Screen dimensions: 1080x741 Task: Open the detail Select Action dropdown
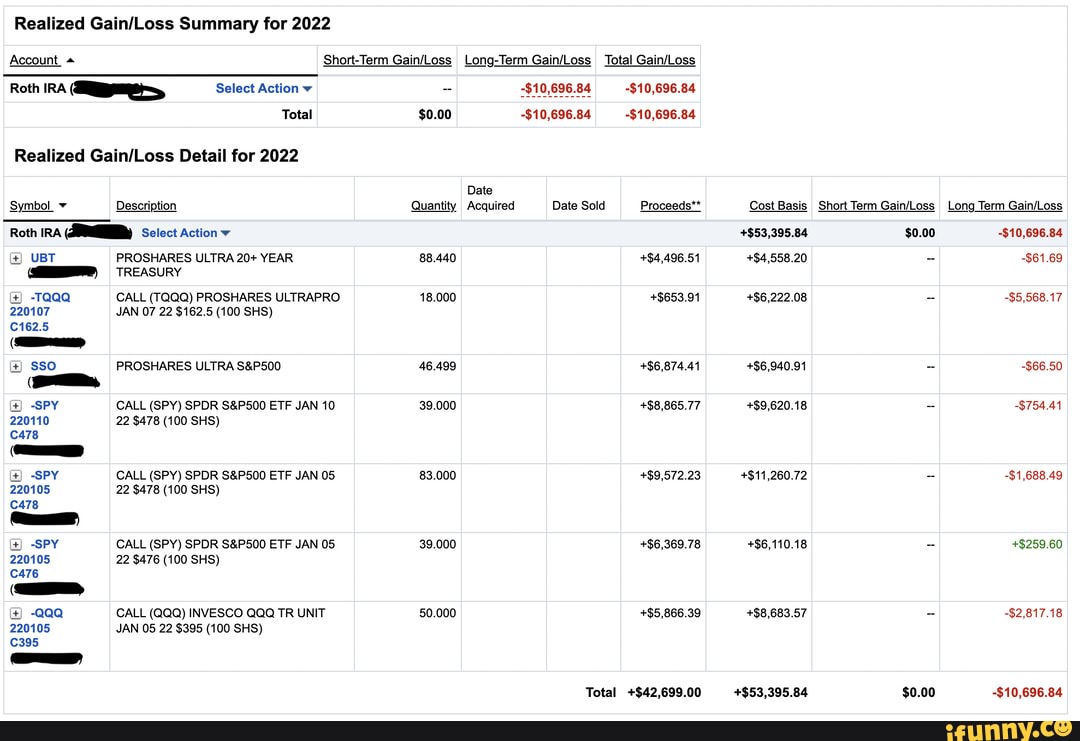tap(185, 232)
